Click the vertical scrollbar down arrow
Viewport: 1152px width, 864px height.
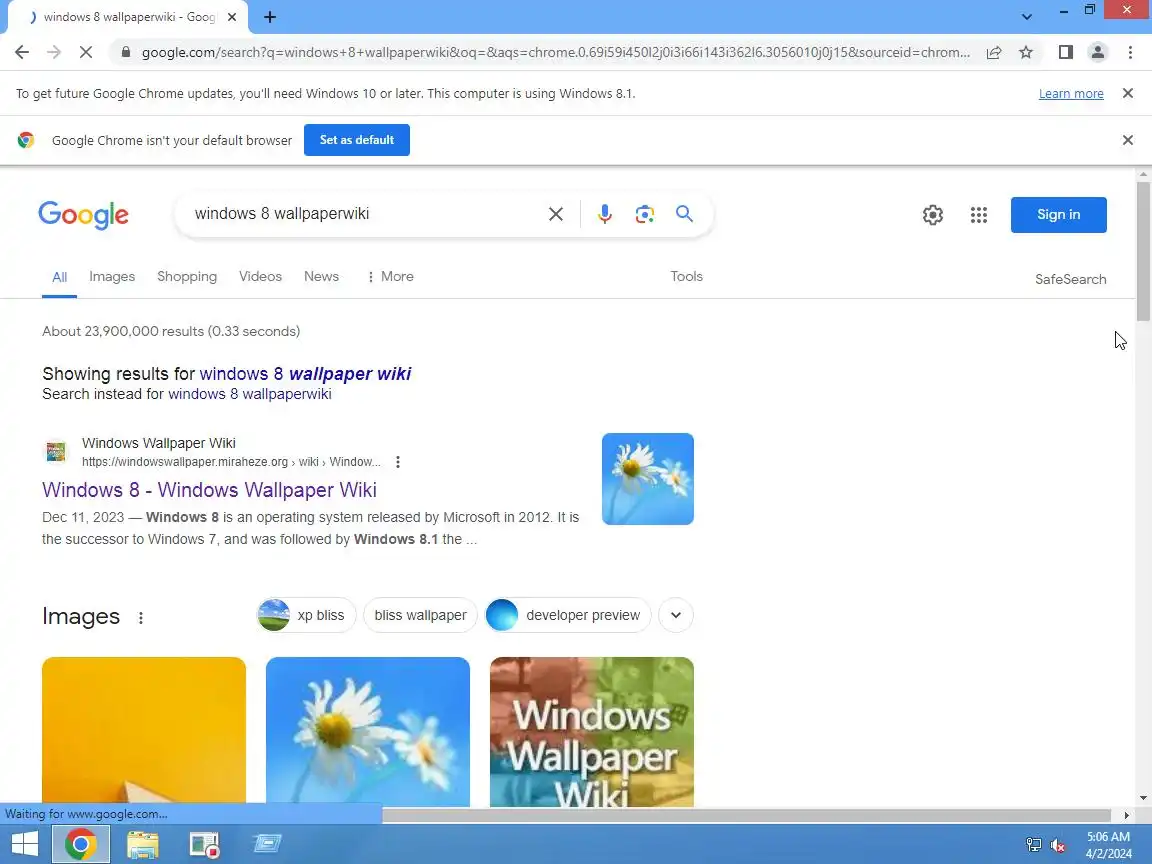(1143, 798)
